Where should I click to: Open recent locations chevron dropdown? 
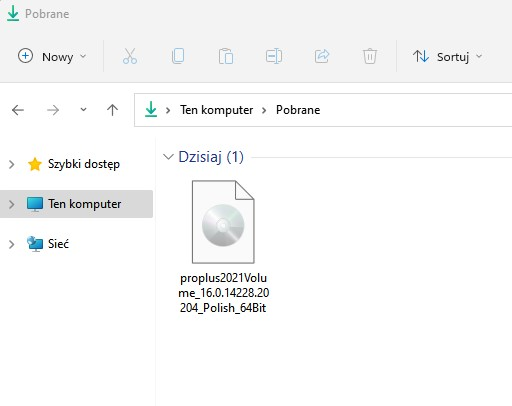click(83, 109)
